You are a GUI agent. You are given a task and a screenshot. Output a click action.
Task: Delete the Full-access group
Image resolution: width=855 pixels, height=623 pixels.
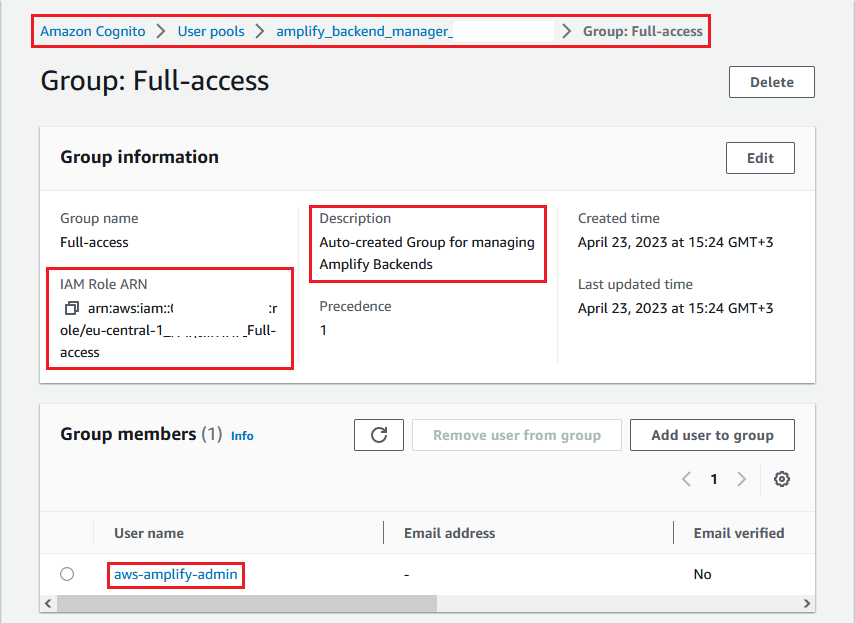(x=772, y=82)
